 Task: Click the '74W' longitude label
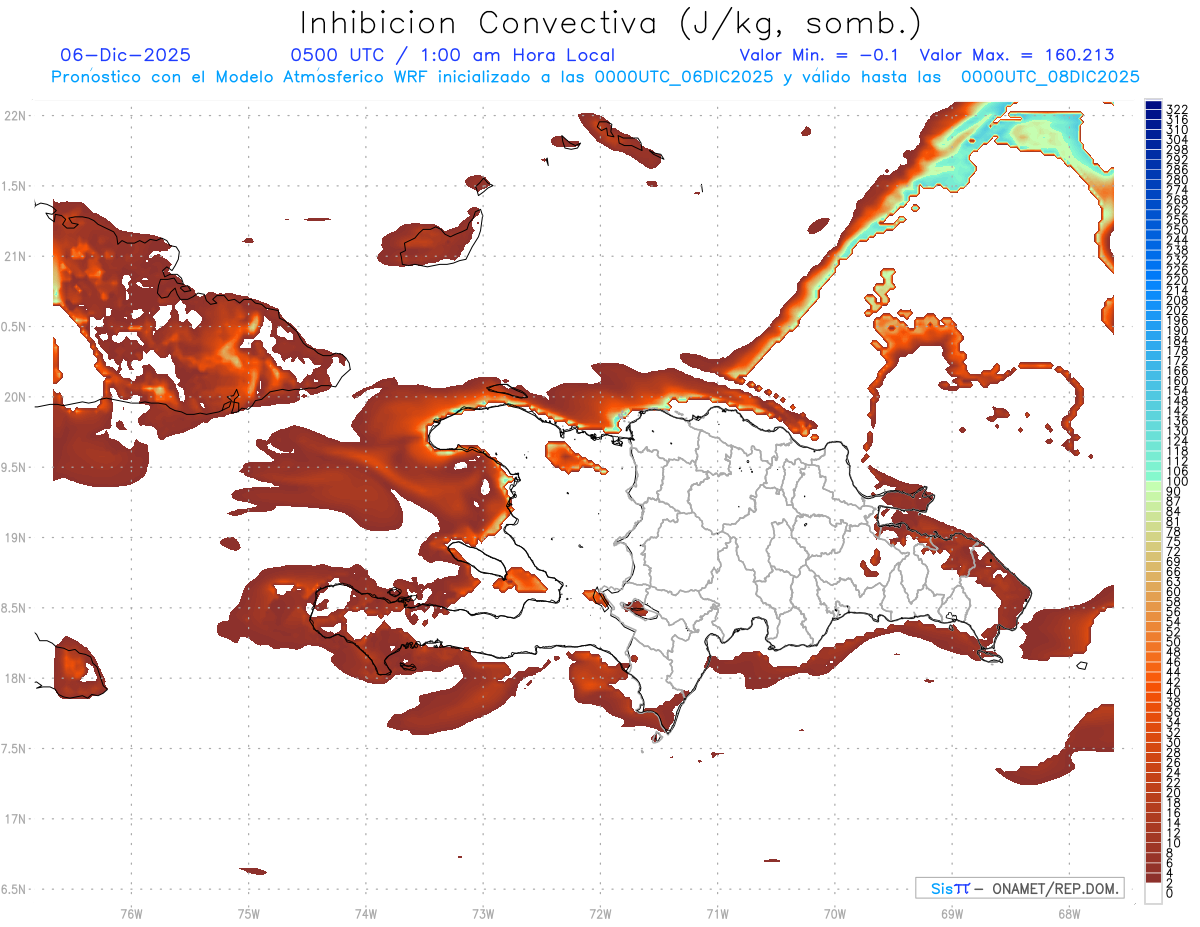tap(366, 913)
